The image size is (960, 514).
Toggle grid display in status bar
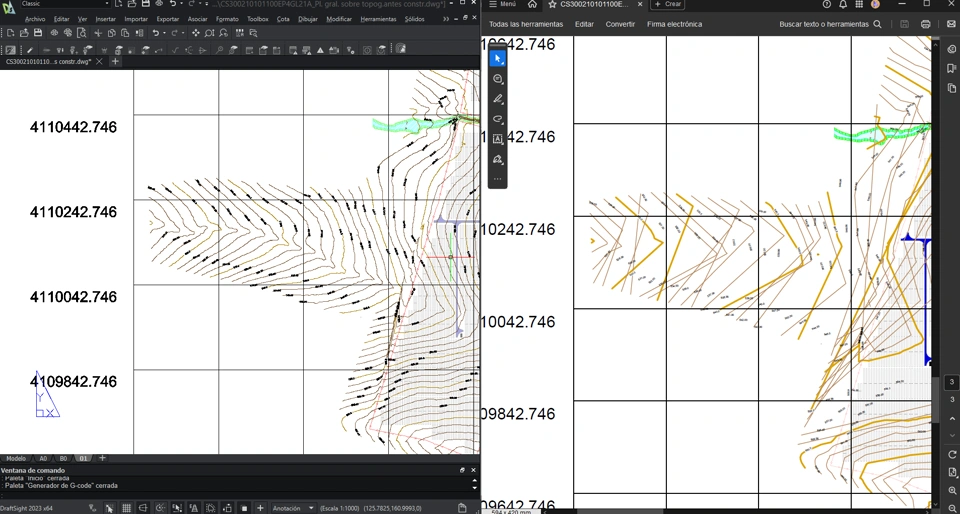126,508
